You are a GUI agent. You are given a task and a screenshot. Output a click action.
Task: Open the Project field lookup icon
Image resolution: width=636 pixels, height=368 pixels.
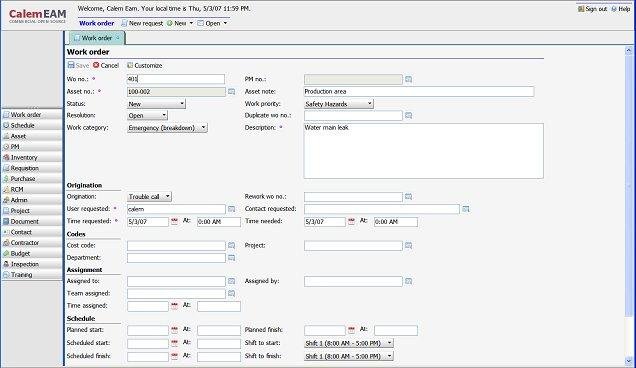click(408, 245)
